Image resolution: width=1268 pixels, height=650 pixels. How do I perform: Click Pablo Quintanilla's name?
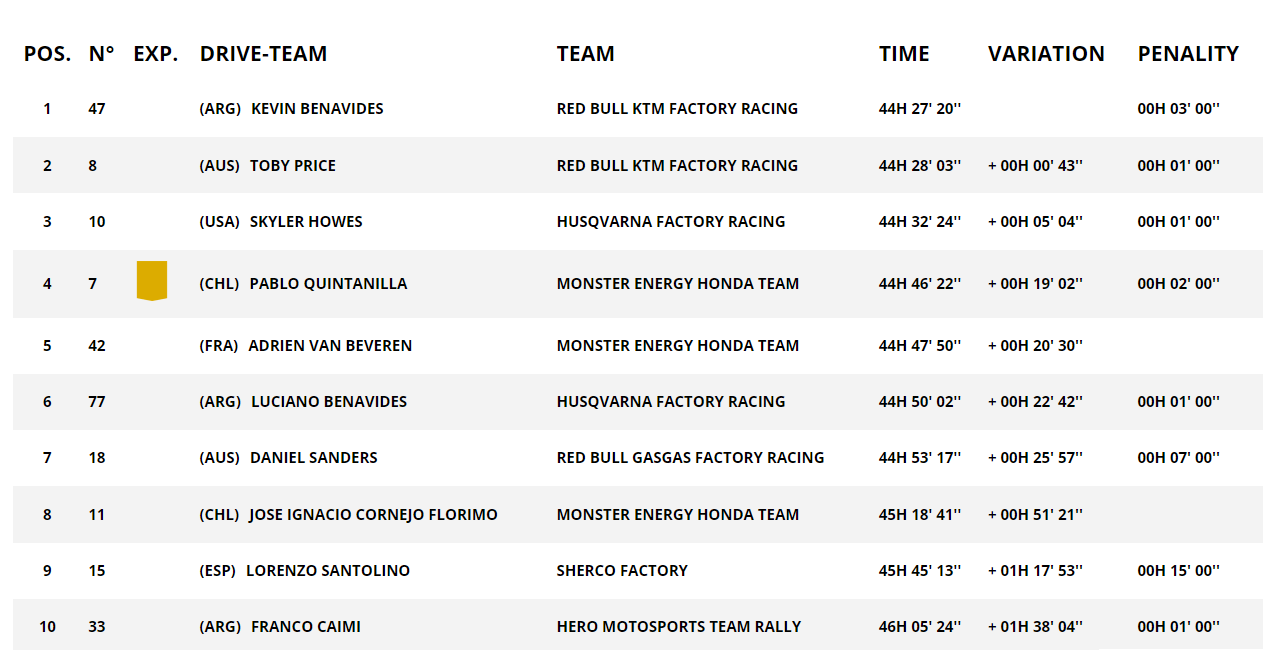328,283
